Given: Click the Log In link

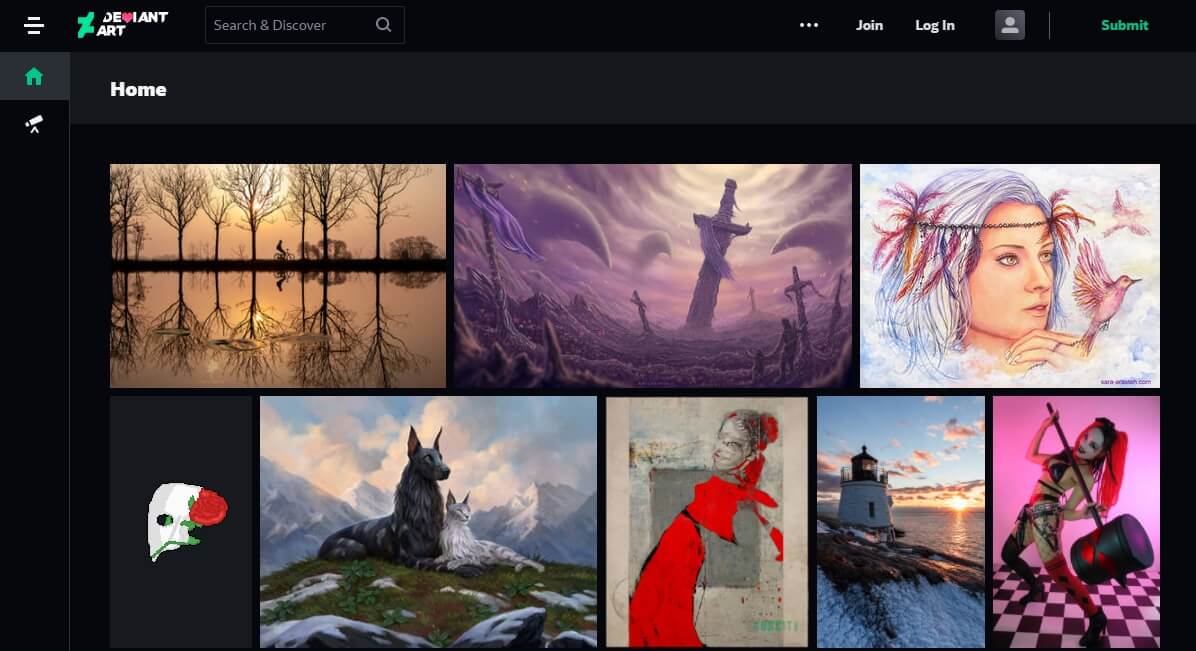Looking at the screenshot, I should coord(934,25).
